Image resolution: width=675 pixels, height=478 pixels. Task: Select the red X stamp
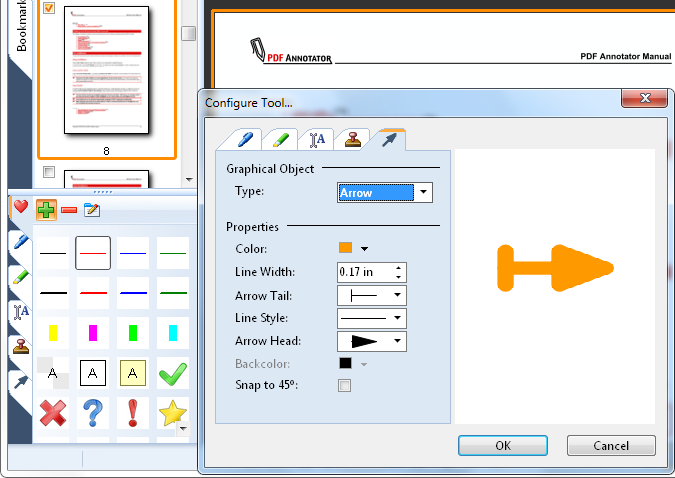pos(53,411)
